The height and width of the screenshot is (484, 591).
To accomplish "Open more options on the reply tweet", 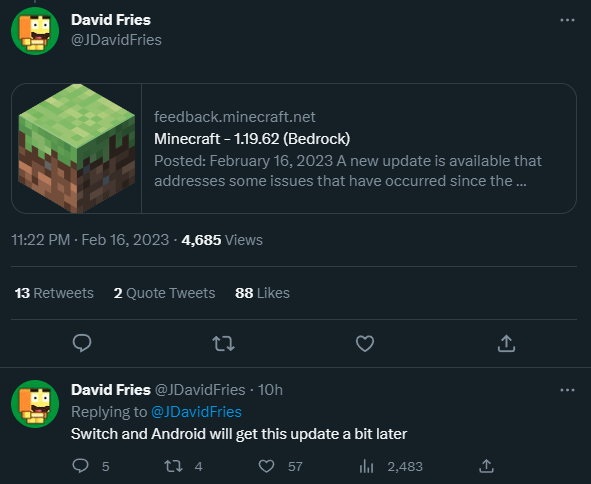I will [x=567, y=390].
